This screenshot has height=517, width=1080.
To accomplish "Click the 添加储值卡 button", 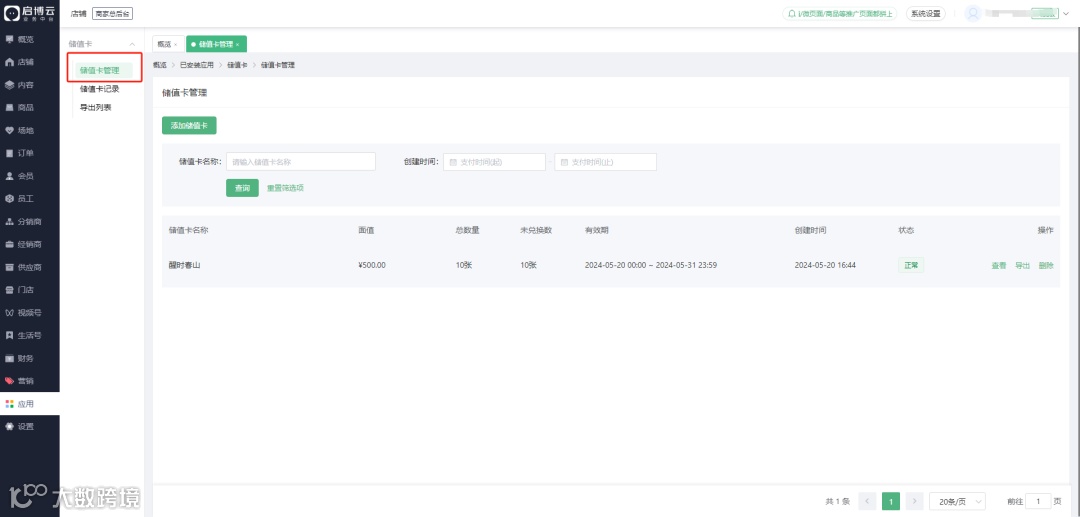I will pyautogui.click(x=189, y=125).
